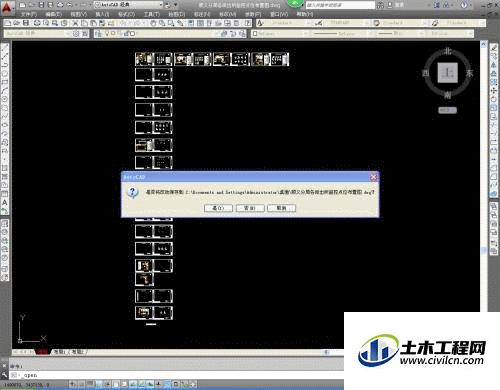Click the search box in title bar
Screen dimensions: 500x390
tap(340, 5)
